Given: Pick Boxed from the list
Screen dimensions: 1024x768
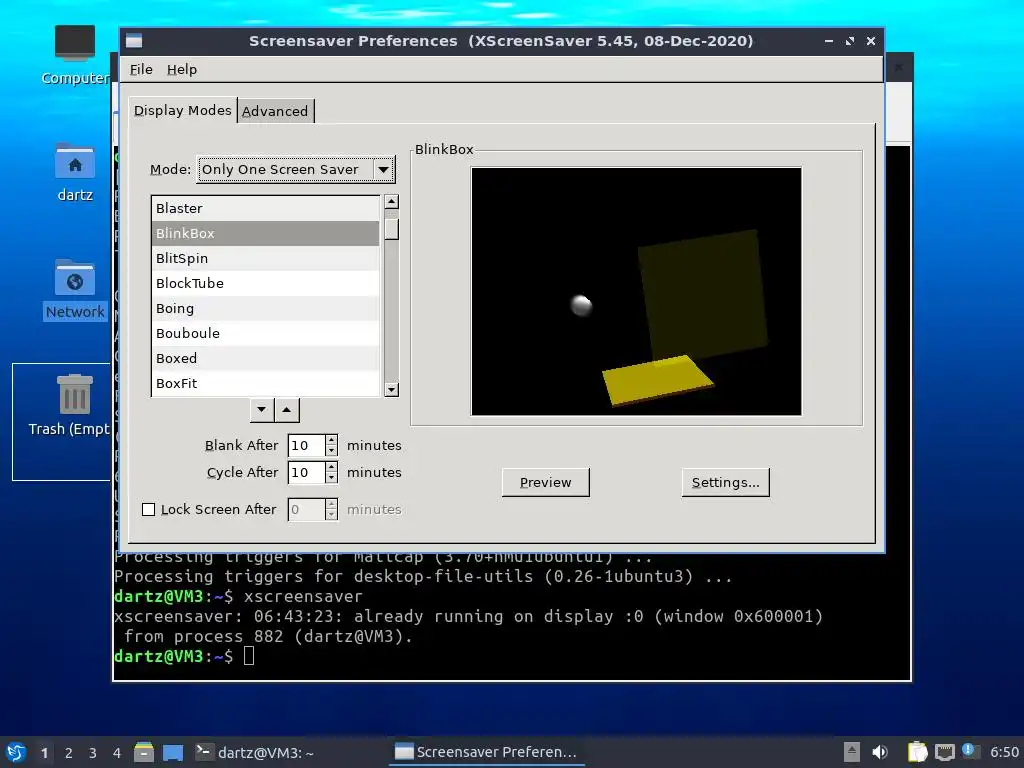Looking at the screenshot, I should pyautogui.click(x=265, y=358).
